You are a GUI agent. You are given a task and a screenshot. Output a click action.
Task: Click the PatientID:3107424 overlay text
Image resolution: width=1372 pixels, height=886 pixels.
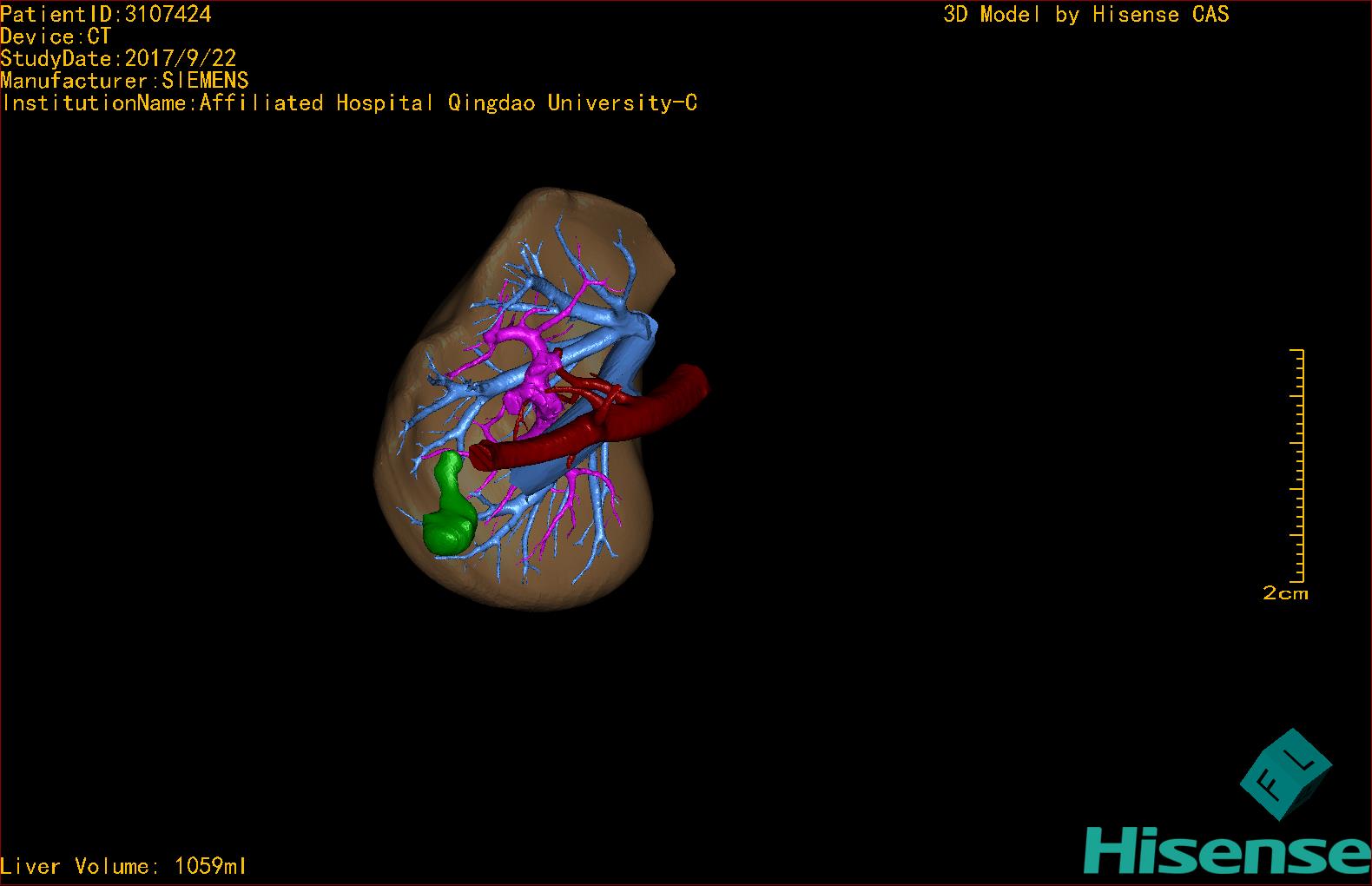106,14
